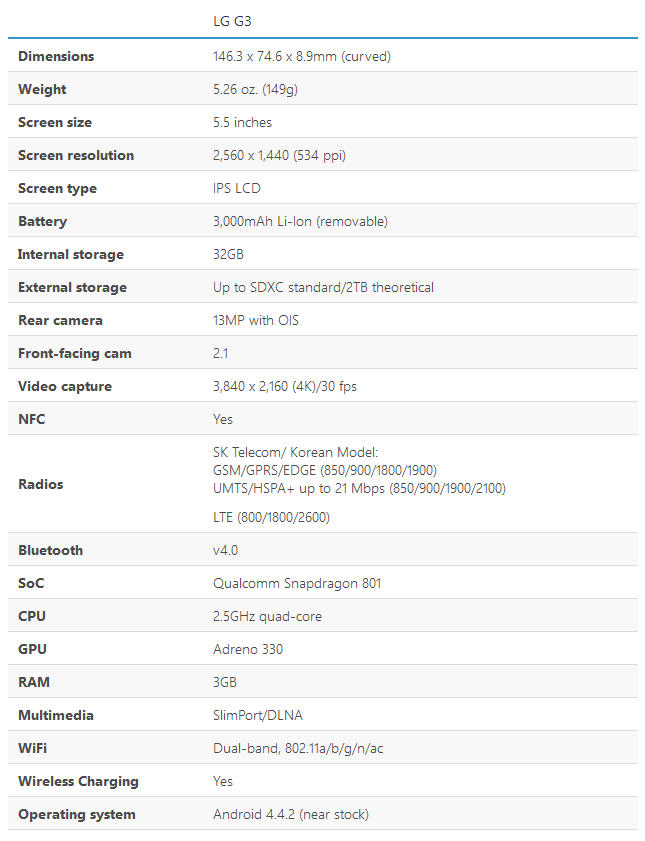The height and width of the screenshot is (841, 645).
Task: Select the Battery row label
Action: tap(42, 222)
